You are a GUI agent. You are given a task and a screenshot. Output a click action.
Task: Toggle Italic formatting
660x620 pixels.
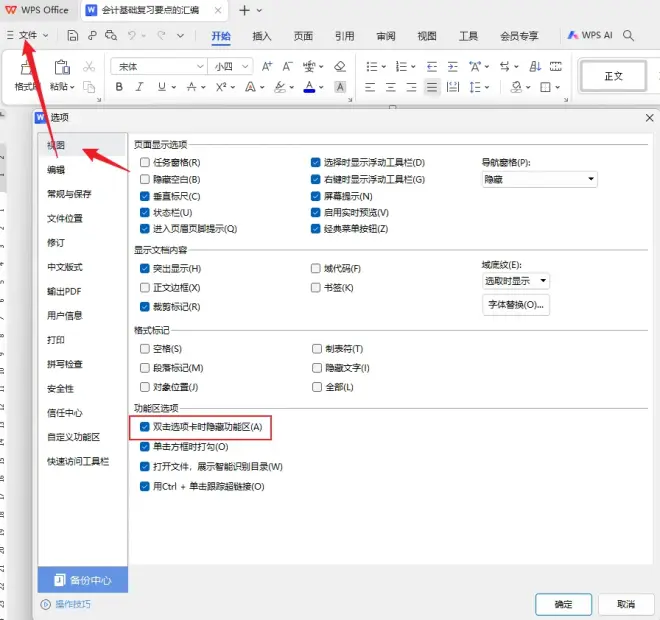pos(139,87)
